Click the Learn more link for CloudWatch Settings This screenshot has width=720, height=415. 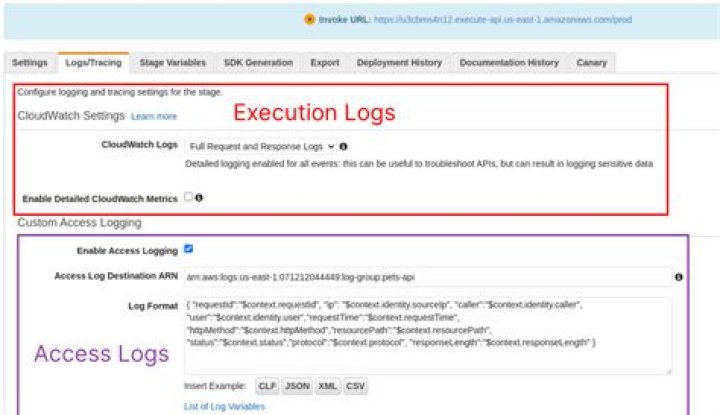click(154, 117)
